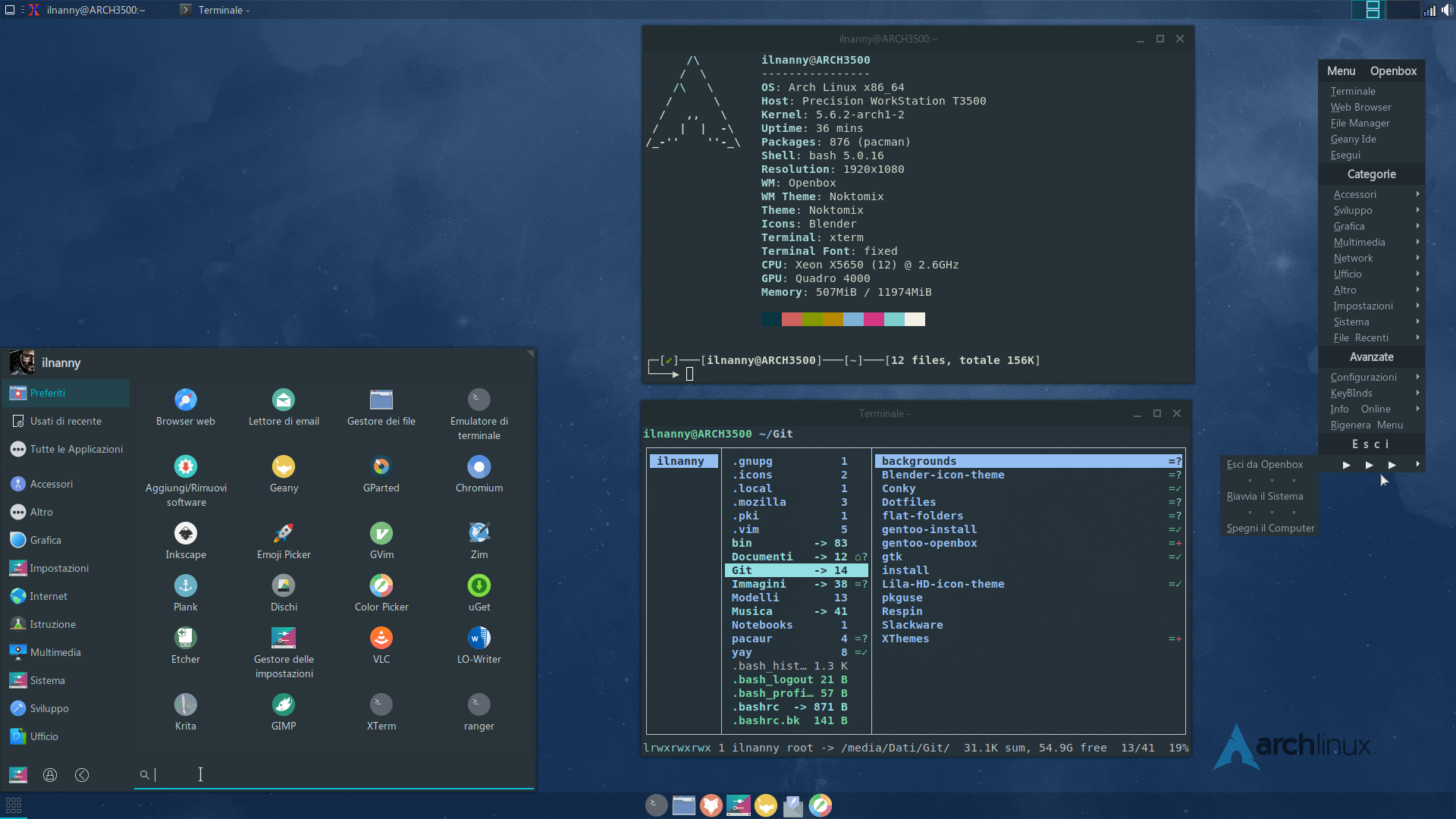The height and width of the screenshot is (819, 1456).
Task: Click volume icon in system tray
Action: pos(1447,10)
